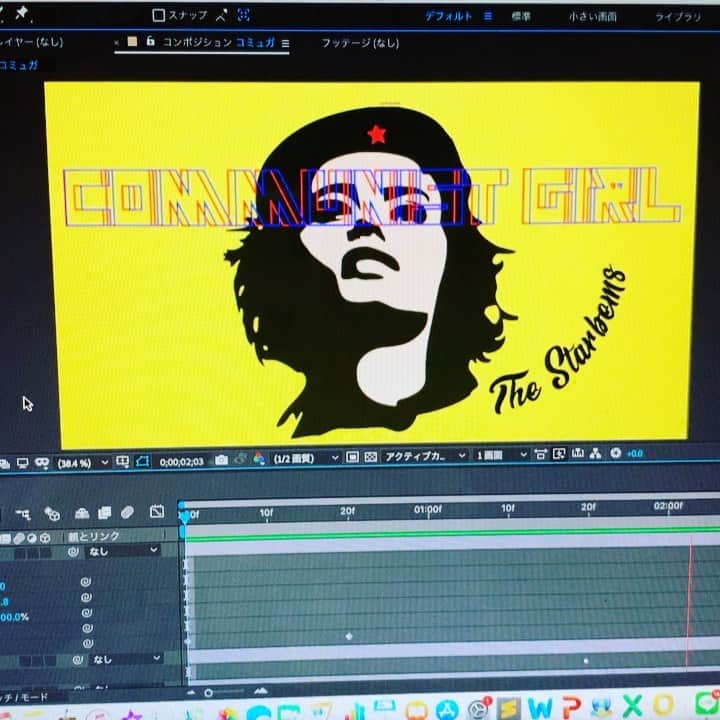Click the timeline zoom slider handle
The width and height of the screenshot is (720, 720).
click(209, 692)
